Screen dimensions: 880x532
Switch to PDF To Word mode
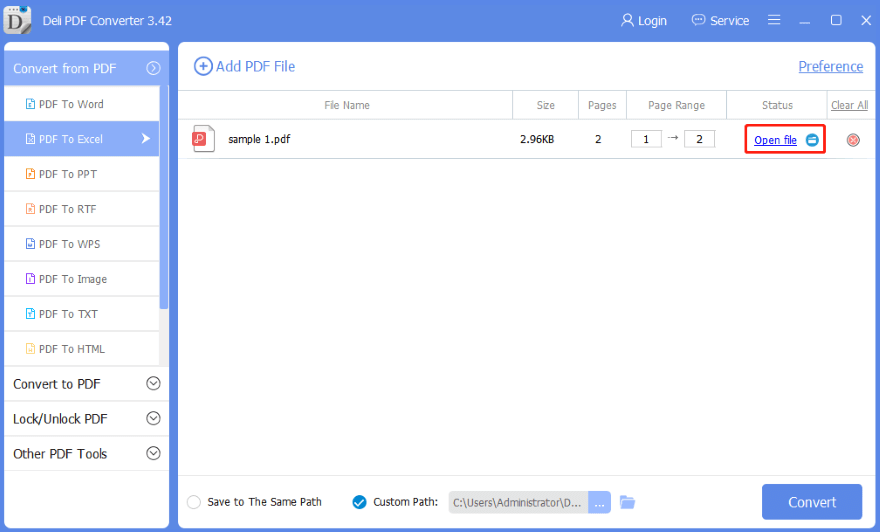click(x=70, y=104)
